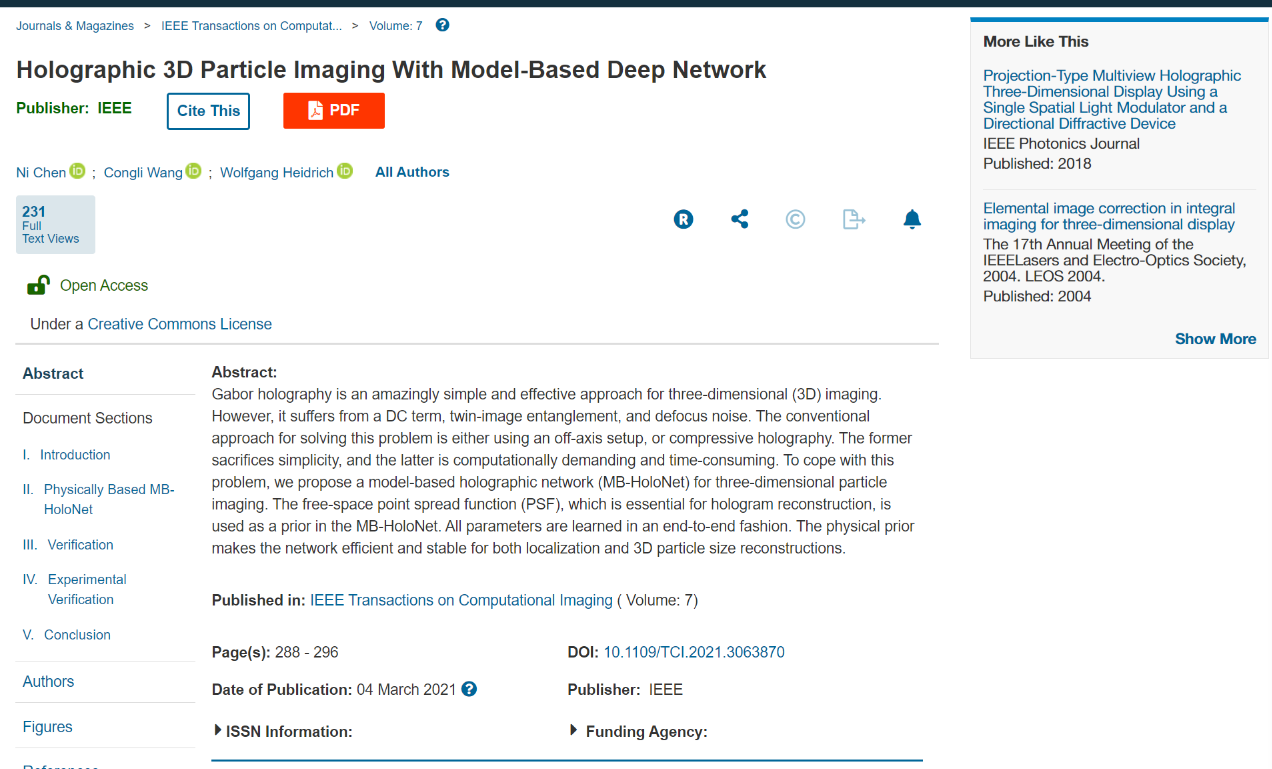Image resolution: width=1272 pixels, height=769 pixels.
Task: Expand the ISSN Information section
Action: coord(284,731)
